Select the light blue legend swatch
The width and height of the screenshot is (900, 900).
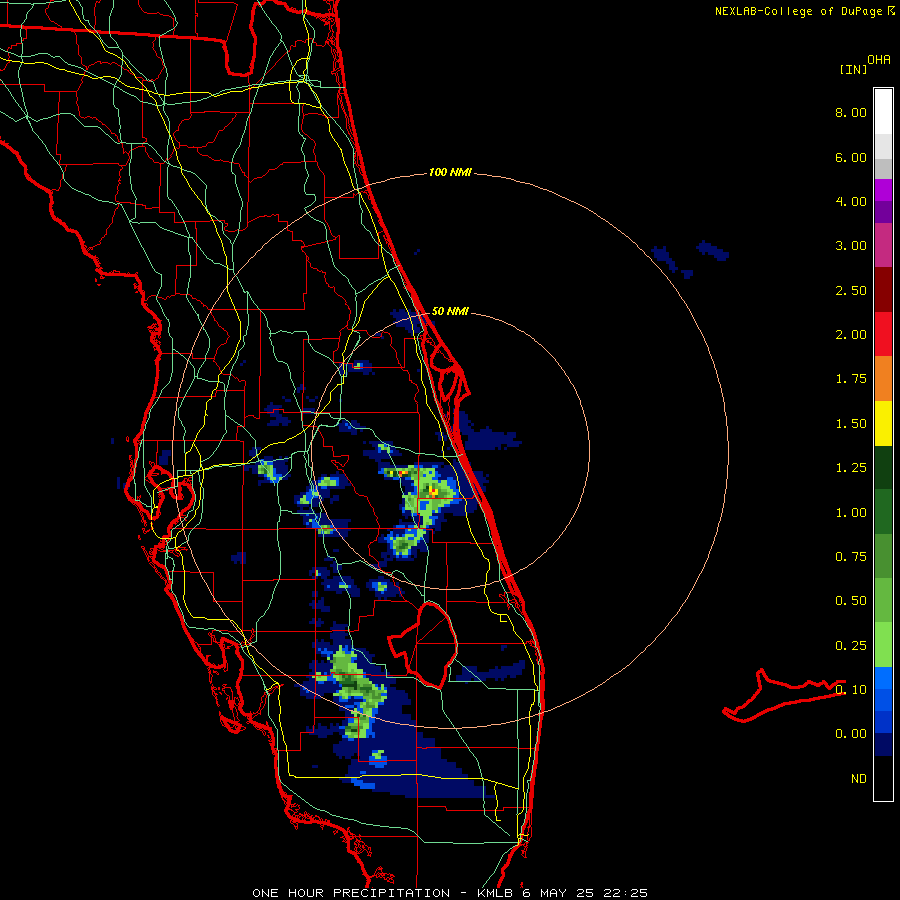pos(883,678)
